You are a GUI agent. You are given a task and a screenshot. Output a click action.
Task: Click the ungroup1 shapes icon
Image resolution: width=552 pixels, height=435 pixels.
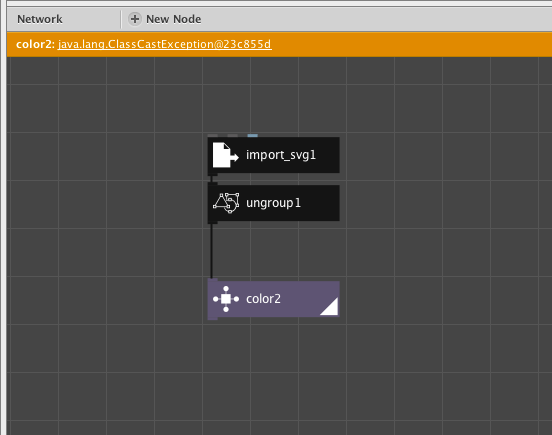(x=226, y=203)
